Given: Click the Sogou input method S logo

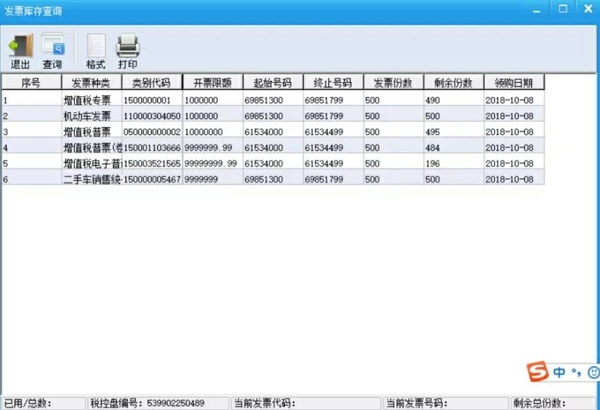Looking at the screenshot, I should [x=539, y=372].
